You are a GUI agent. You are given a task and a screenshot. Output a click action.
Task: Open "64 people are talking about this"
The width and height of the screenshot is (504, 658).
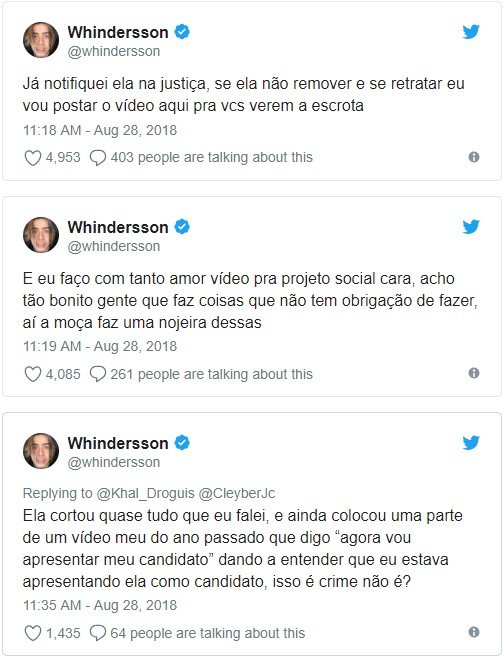(207, 633)
